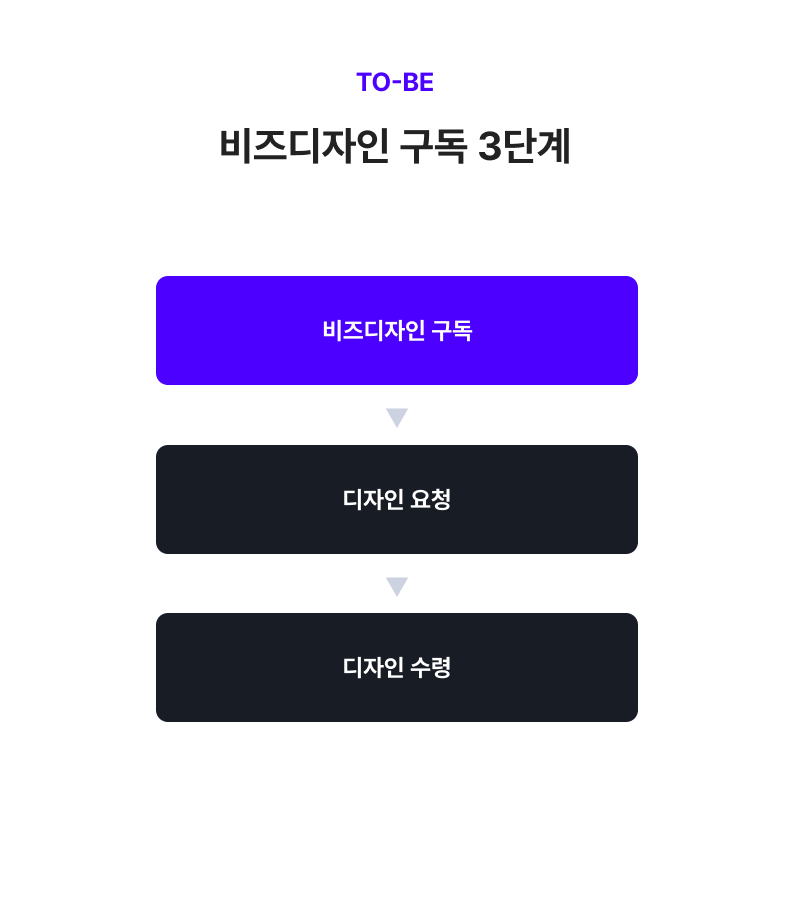Screen dimensions: 794x906
Task: Click the triangle below the 디자인 요청 box
Action: [397, 586]
